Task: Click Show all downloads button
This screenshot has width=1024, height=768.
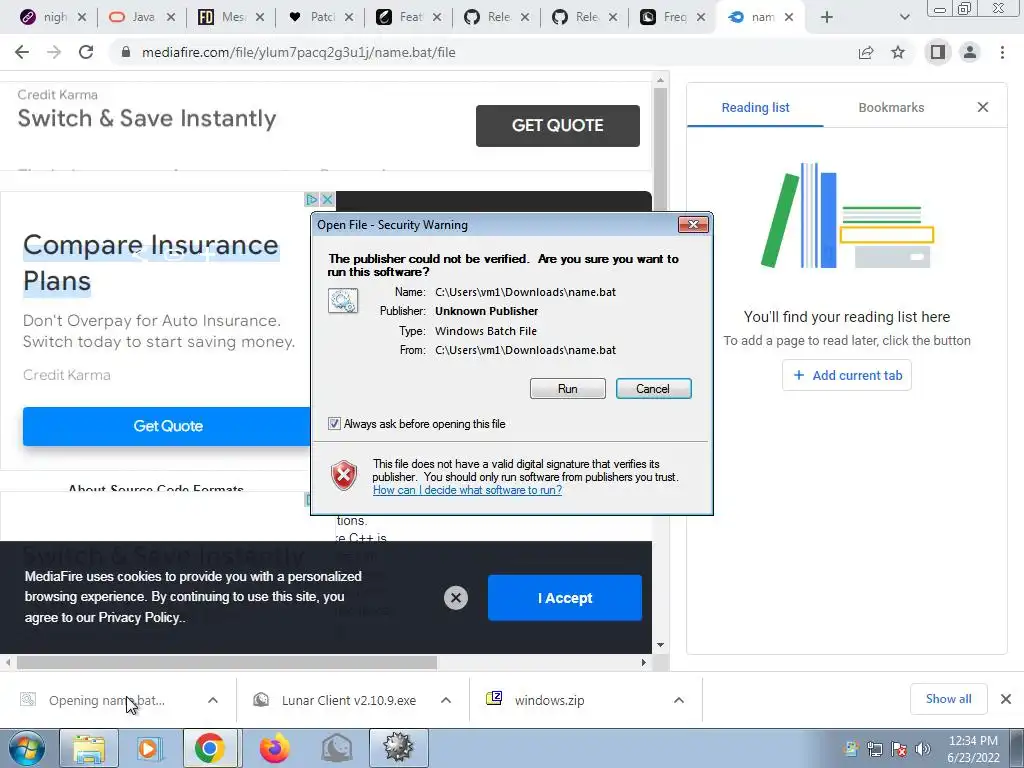Action: [x=948, y=699]
